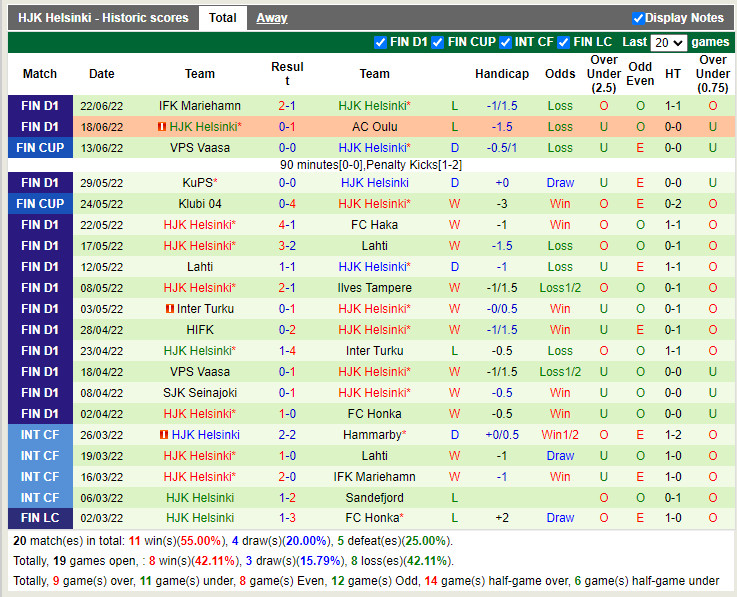Click the +2 handicap on FC Honka row
The width and height of the screenshot is (737, 597).
(502, 518)
